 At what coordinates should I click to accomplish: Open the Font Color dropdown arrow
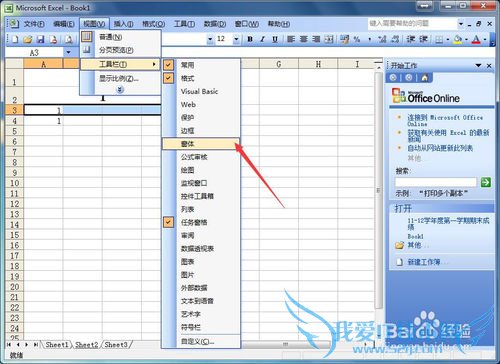pos(485,40)
